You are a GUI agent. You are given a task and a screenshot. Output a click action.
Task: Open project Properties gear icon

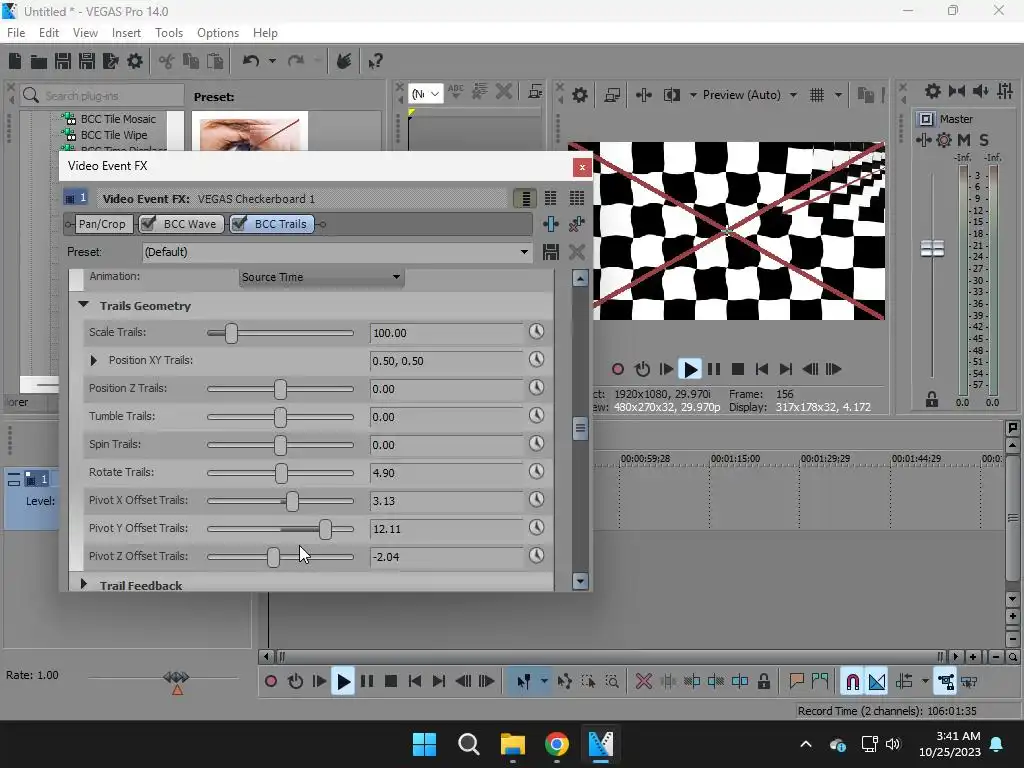tap(135, 61)
